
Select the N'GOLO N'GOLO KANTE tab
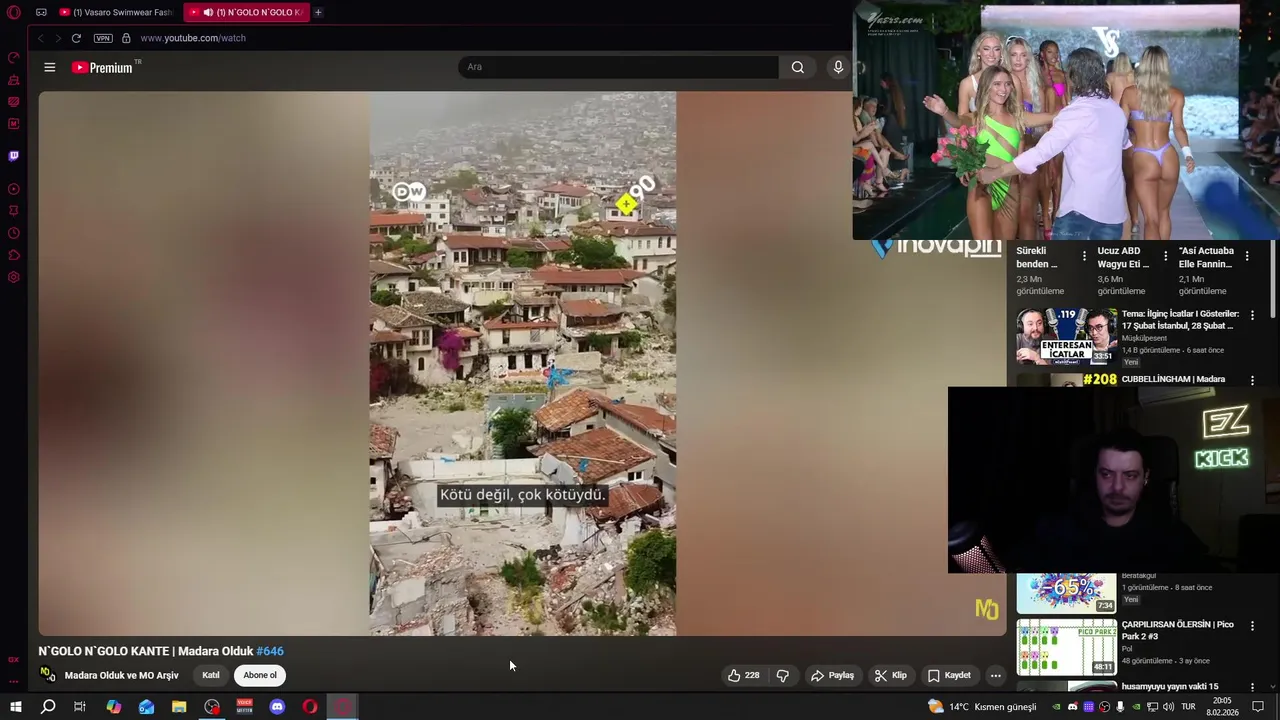click(247, 12)
